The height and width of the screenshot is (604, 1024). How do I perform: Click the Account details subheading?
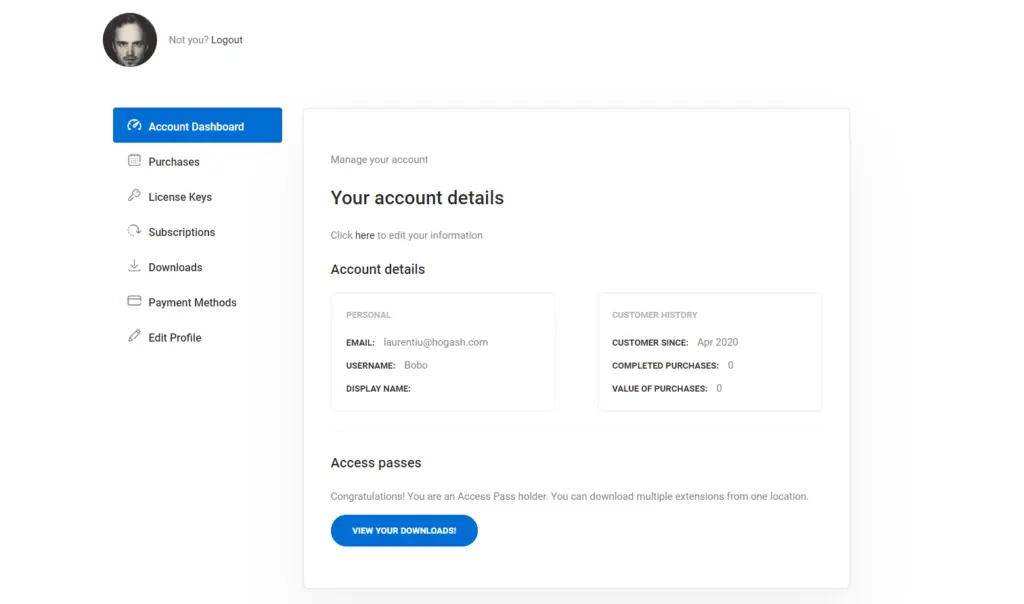(x=377, y=269)
